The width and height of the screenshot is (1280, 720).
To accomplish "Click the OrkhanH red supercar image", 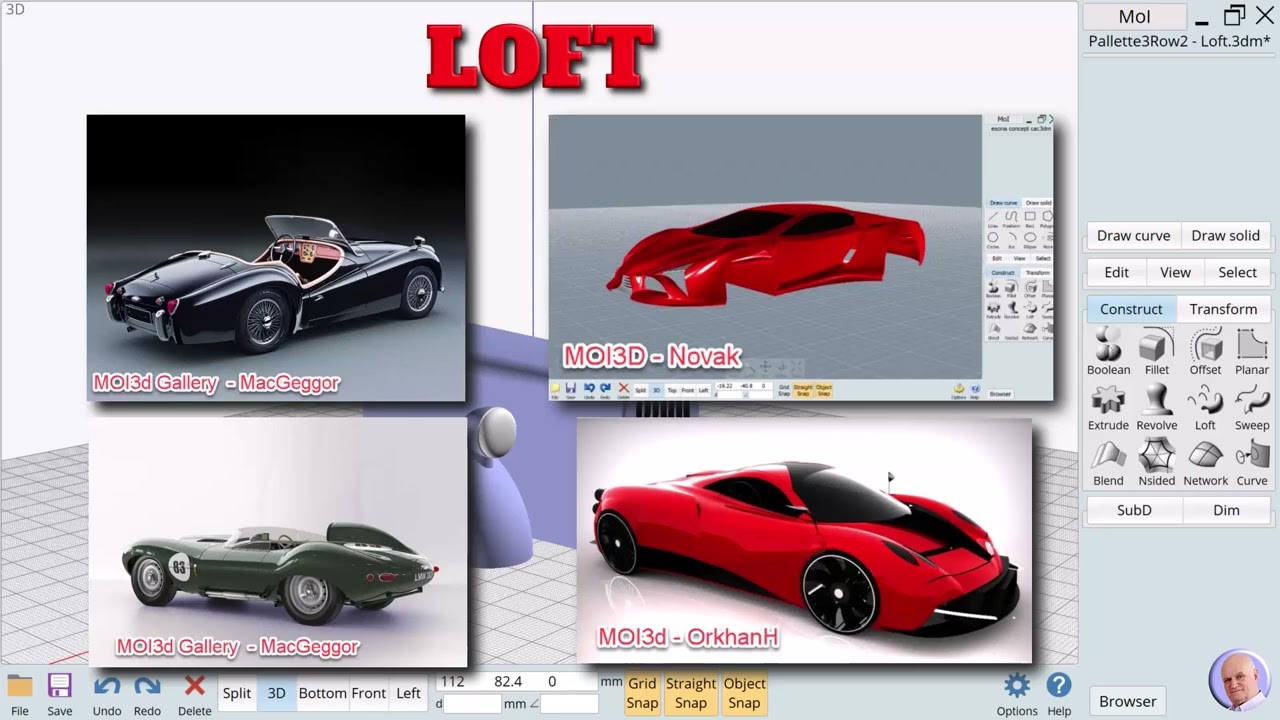I will [x=804, y=541].
